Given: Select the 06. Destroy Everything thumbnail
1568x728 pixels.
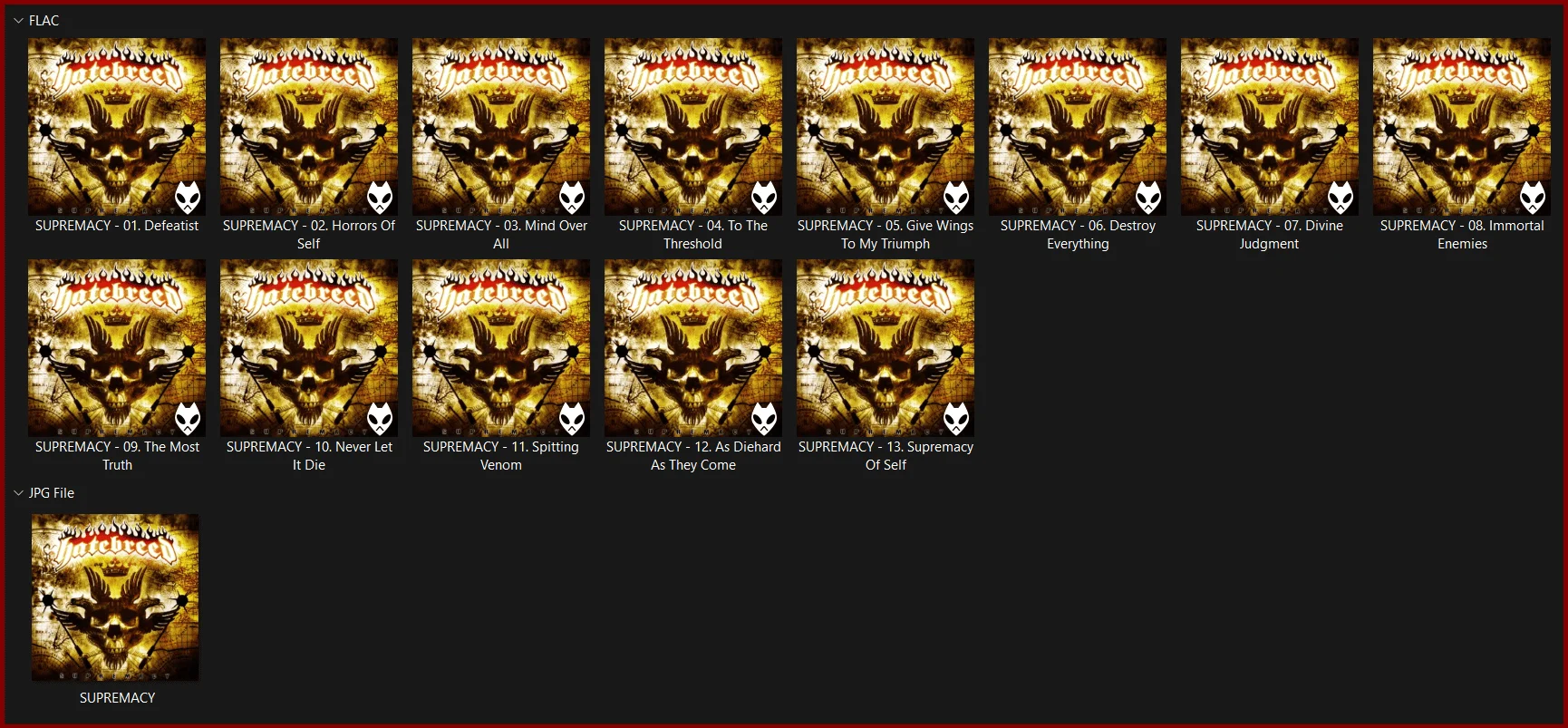Looking at the screenshot, I should (x=1078, y=126).
